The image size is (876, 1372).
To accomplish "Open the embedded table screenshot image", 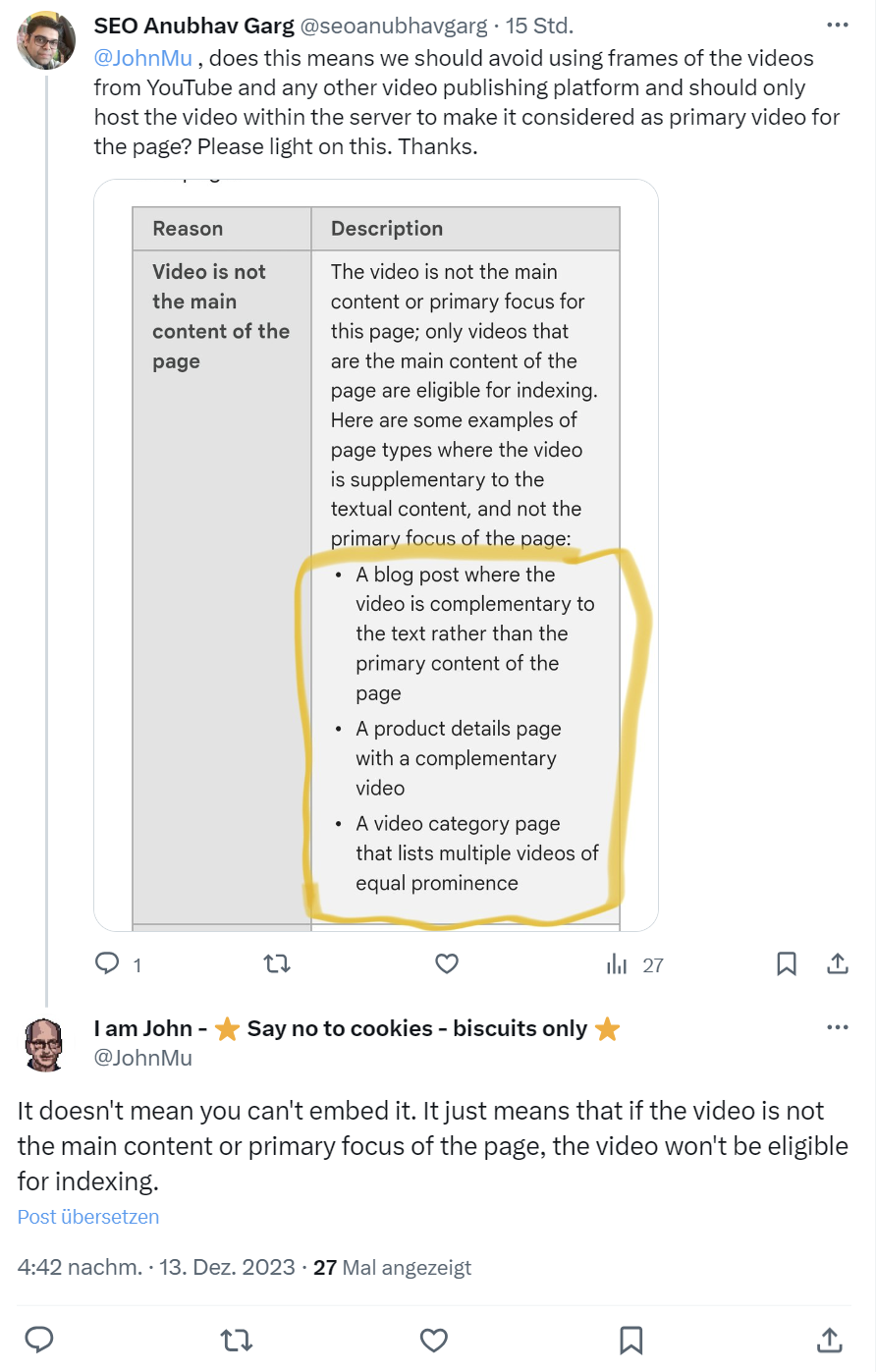I will pyautogui.click(x=376, y=555).
